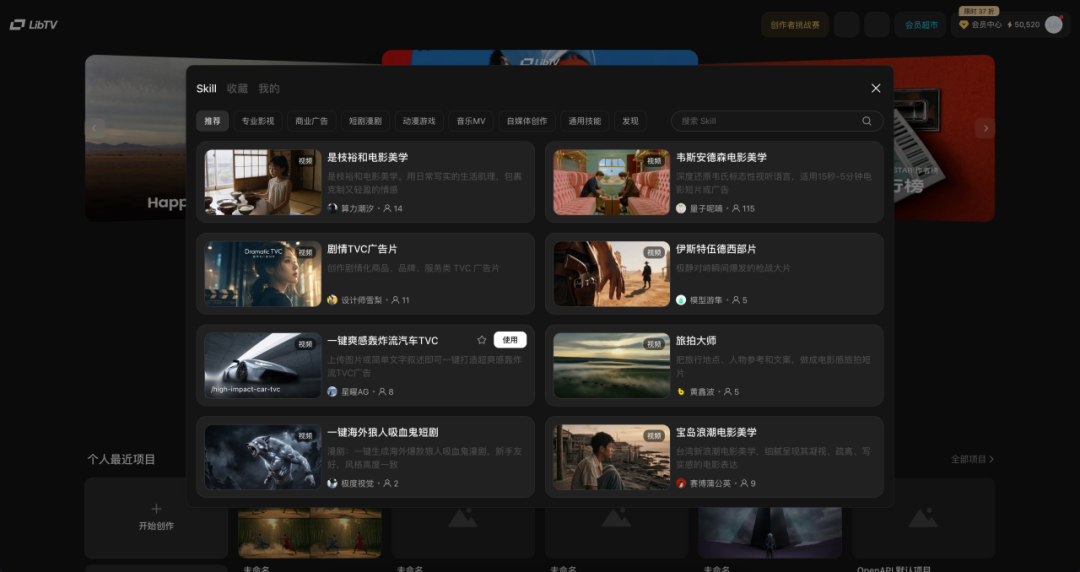Screen dimensions: 1080x572
Task: Click the 旅拍大师 title
Action: 696,340
